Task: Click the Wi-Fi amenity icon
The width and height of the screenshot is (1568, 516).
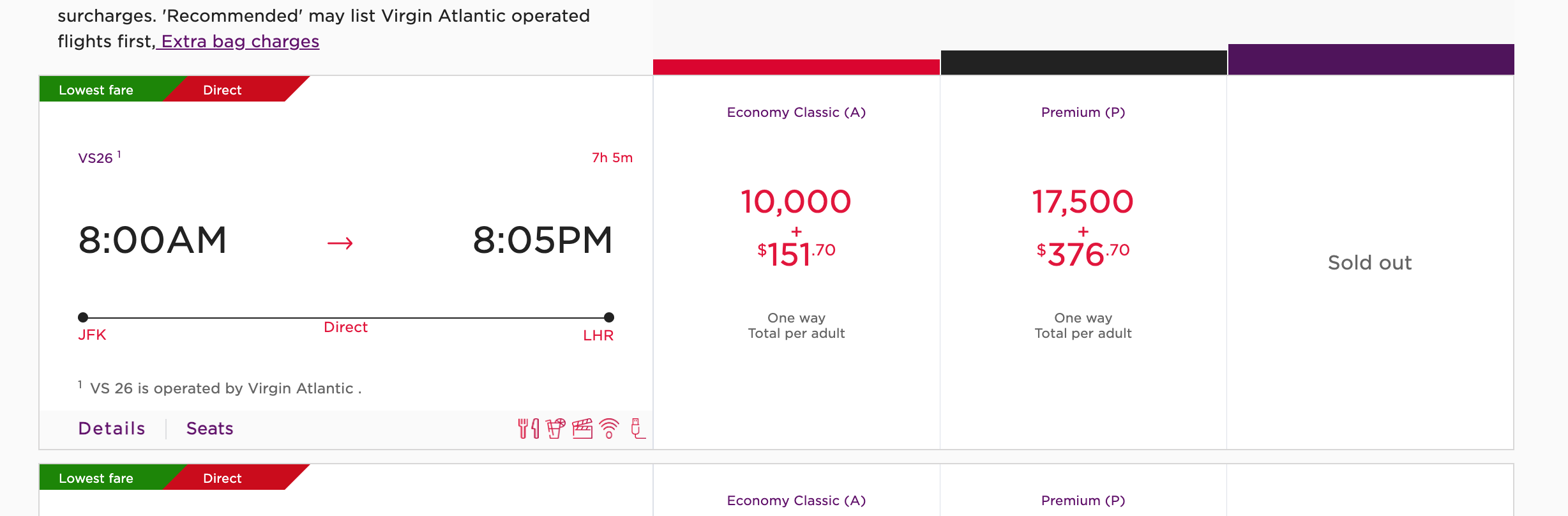Action: coord(610,429)
